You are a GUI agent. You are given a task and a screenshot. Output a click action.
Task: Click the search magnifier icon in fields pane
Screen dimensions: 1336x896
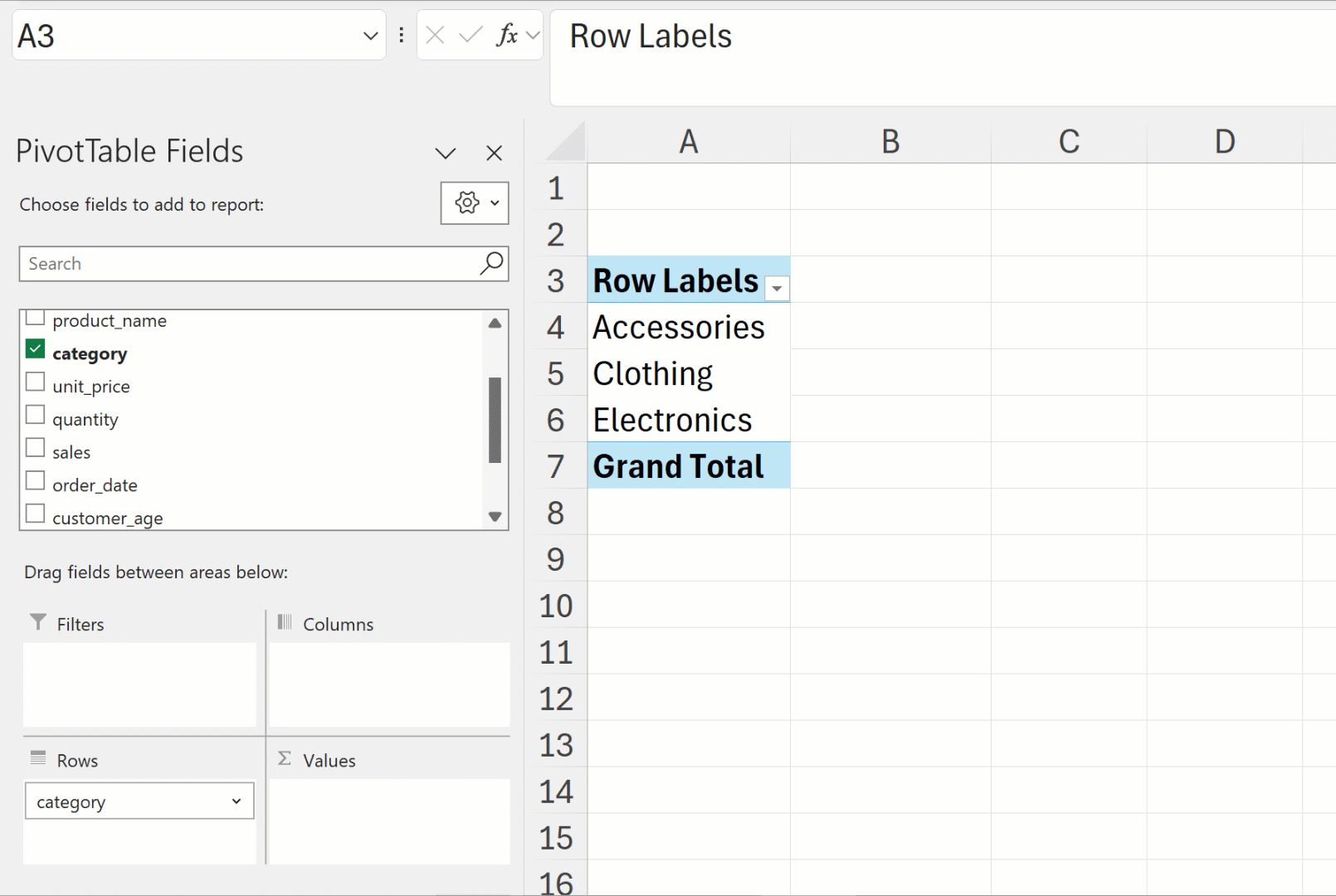(x=491, y=264)
